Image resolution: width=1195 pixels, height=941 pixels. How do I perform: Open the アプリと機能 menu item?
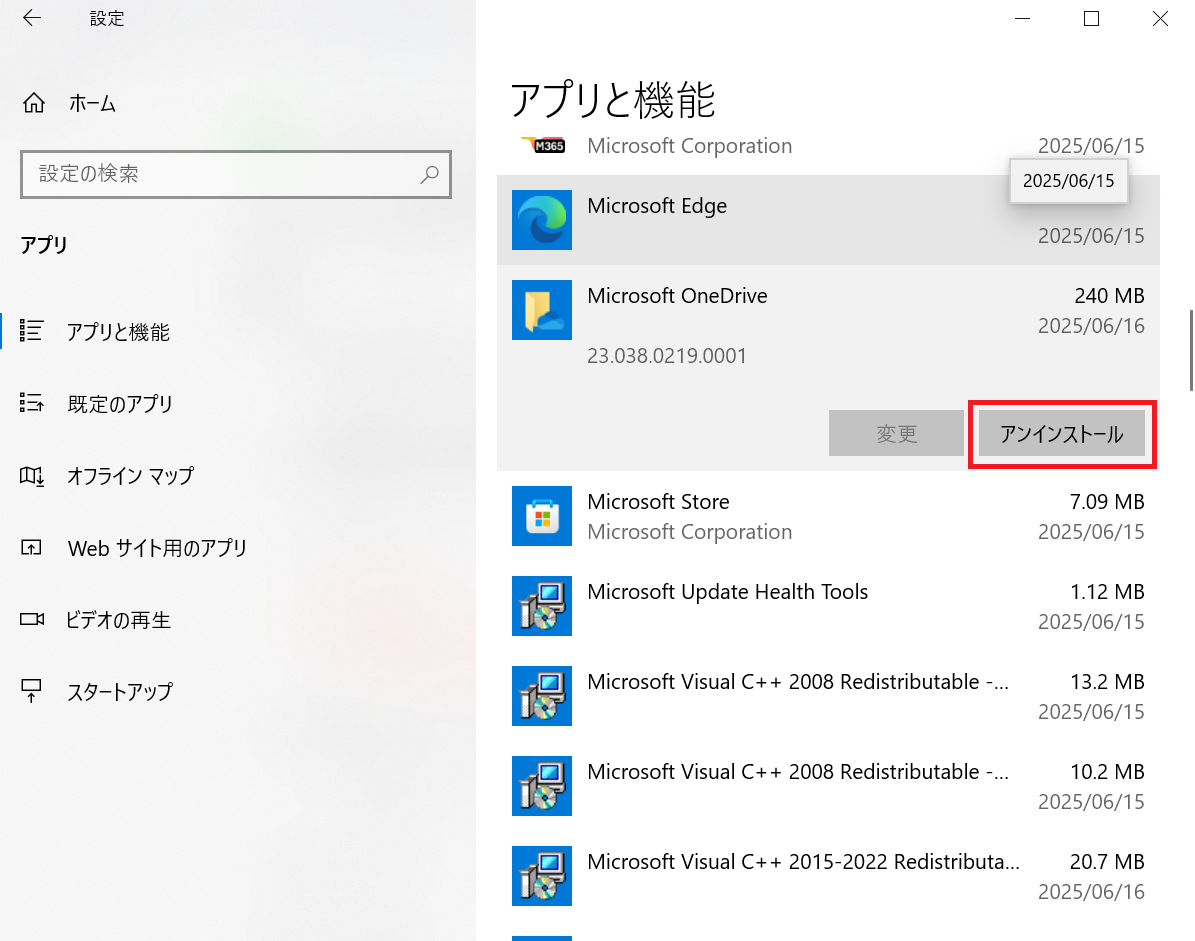(238, 331)
